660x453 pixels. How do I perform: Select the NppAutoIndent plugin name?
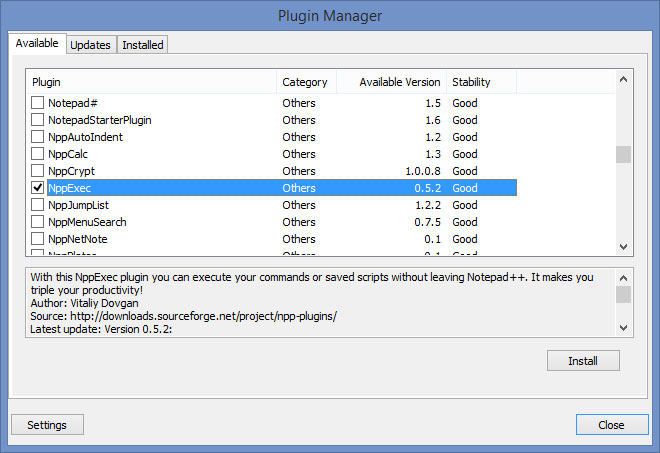[85, 137]
